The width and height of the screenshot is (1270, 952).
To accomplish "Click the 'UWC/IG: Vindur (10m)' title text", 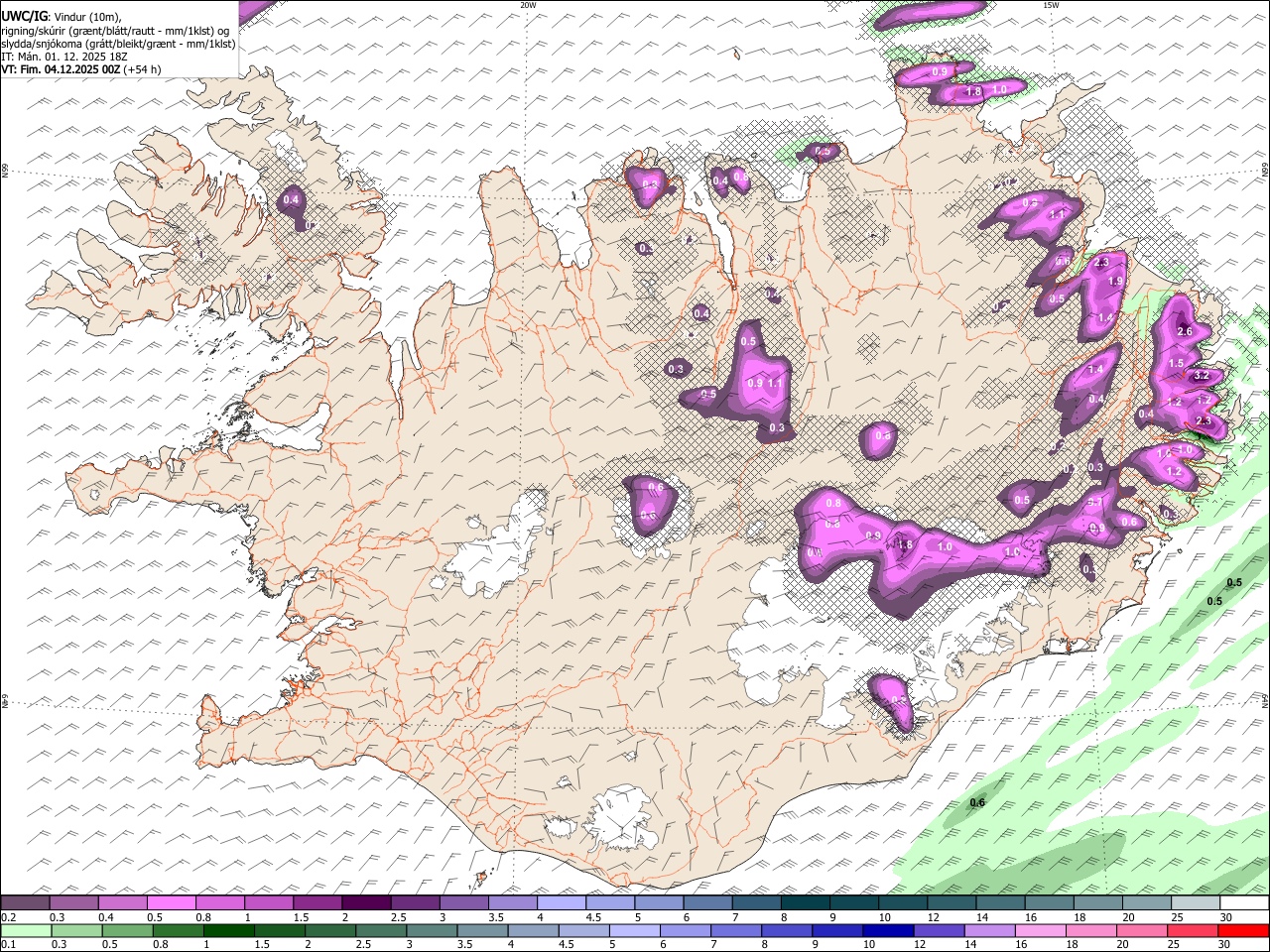I will tap(61, 16).
